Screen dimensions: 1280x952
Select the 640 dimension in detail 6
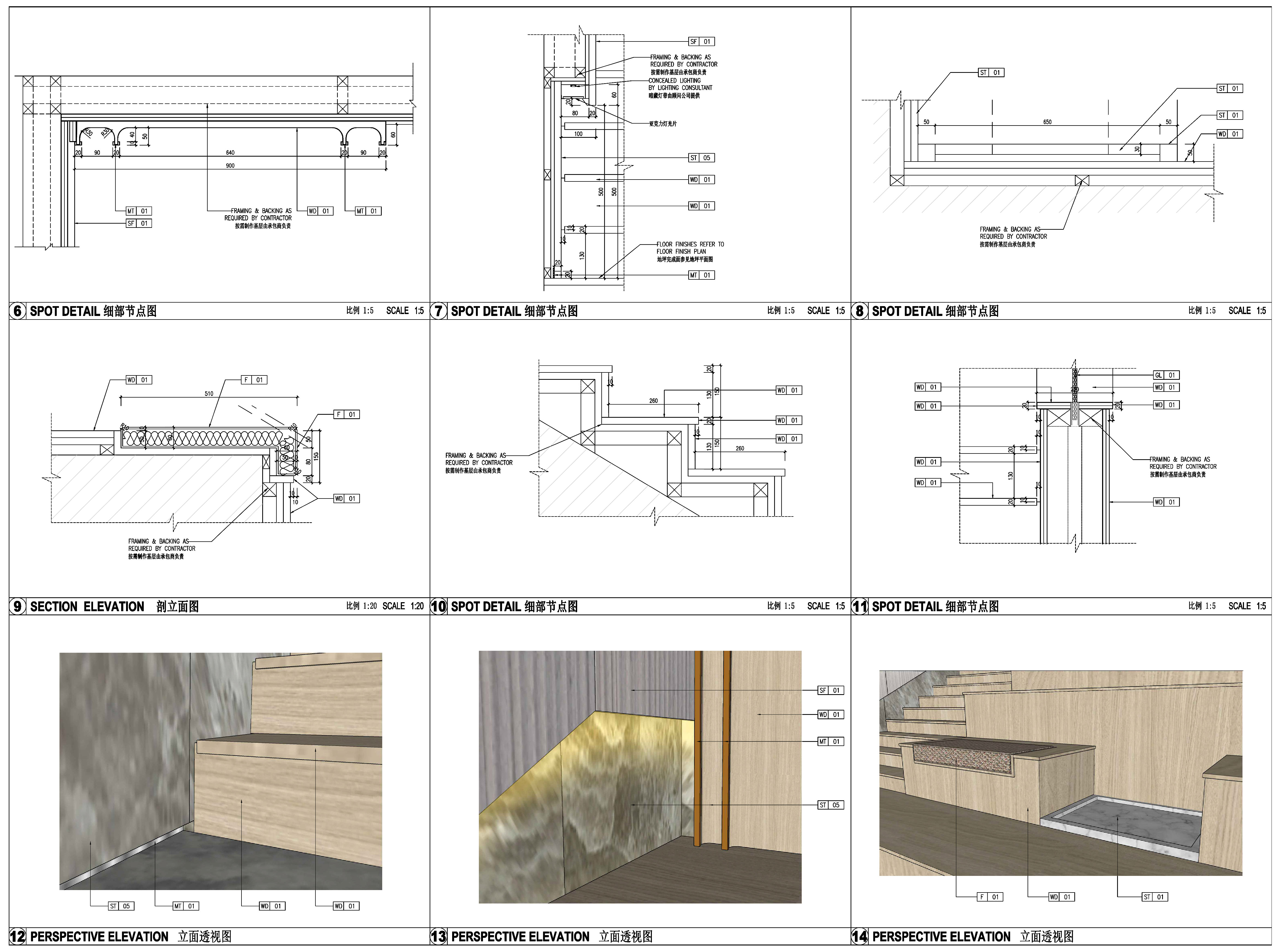230,153
